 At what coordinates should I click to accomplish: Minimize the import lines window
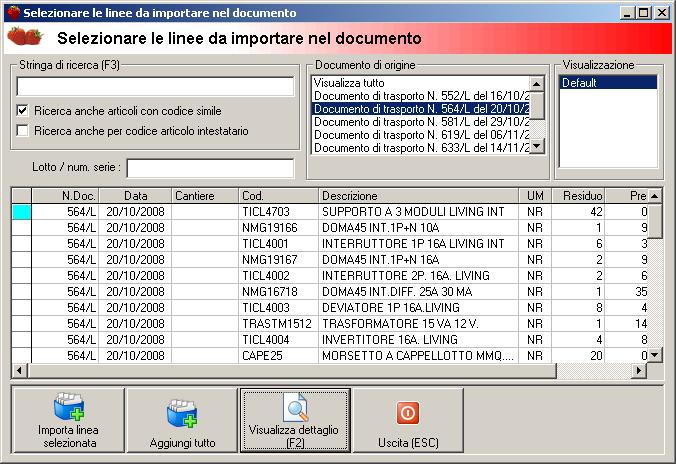[x=627, y=13]
